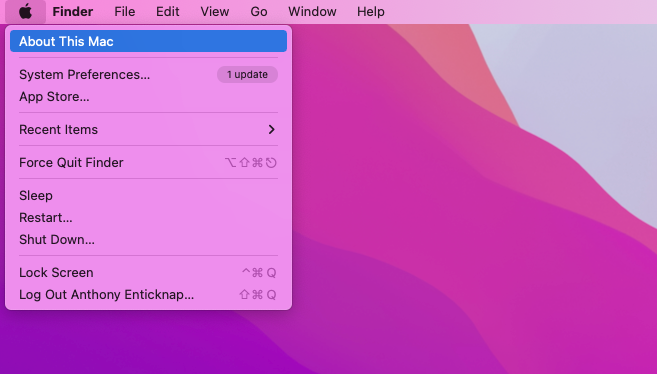
Task: Put the Mac to Sleep
Action: (148, 196)
